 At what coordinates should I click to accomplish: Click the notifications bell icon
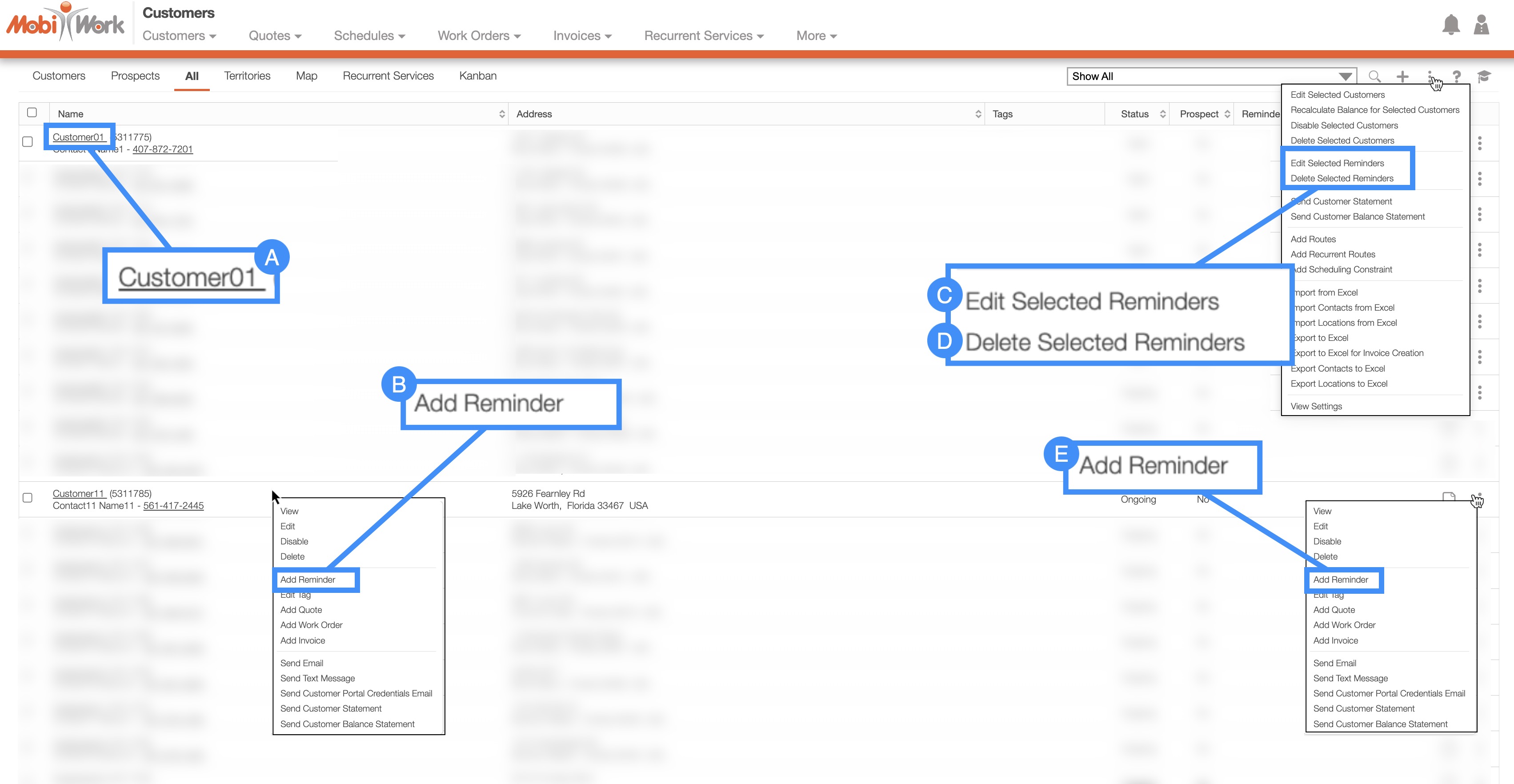(x=1450, y=25)
